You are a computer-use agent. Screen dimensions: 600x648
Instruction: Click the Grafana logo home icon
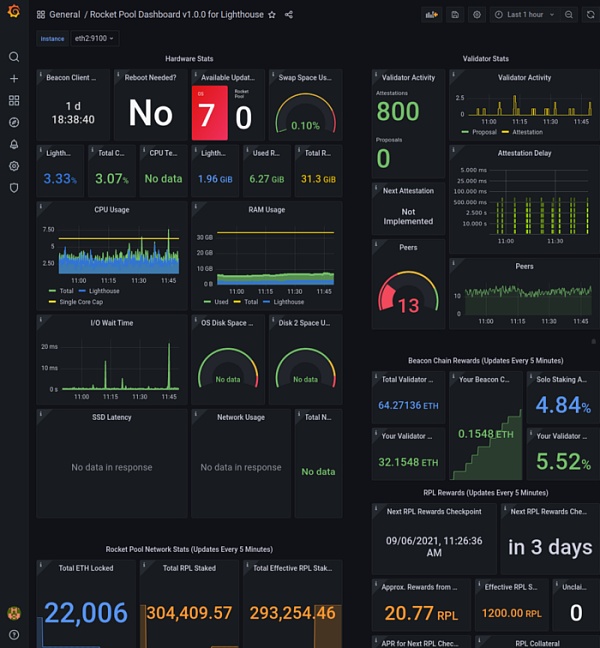[14, 15]
